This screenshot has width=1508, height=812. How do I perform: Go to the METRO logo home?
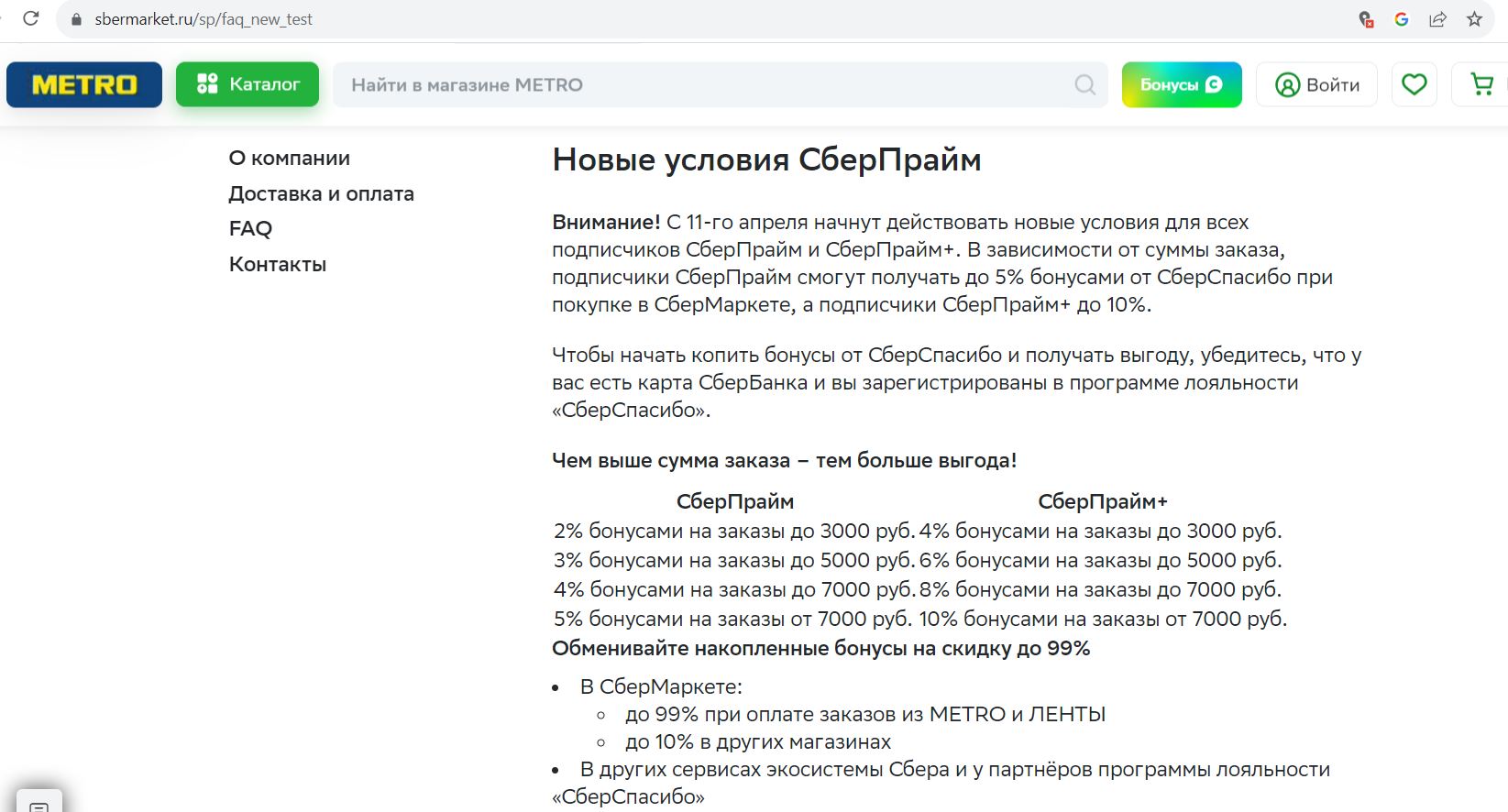tap(84, 84)
